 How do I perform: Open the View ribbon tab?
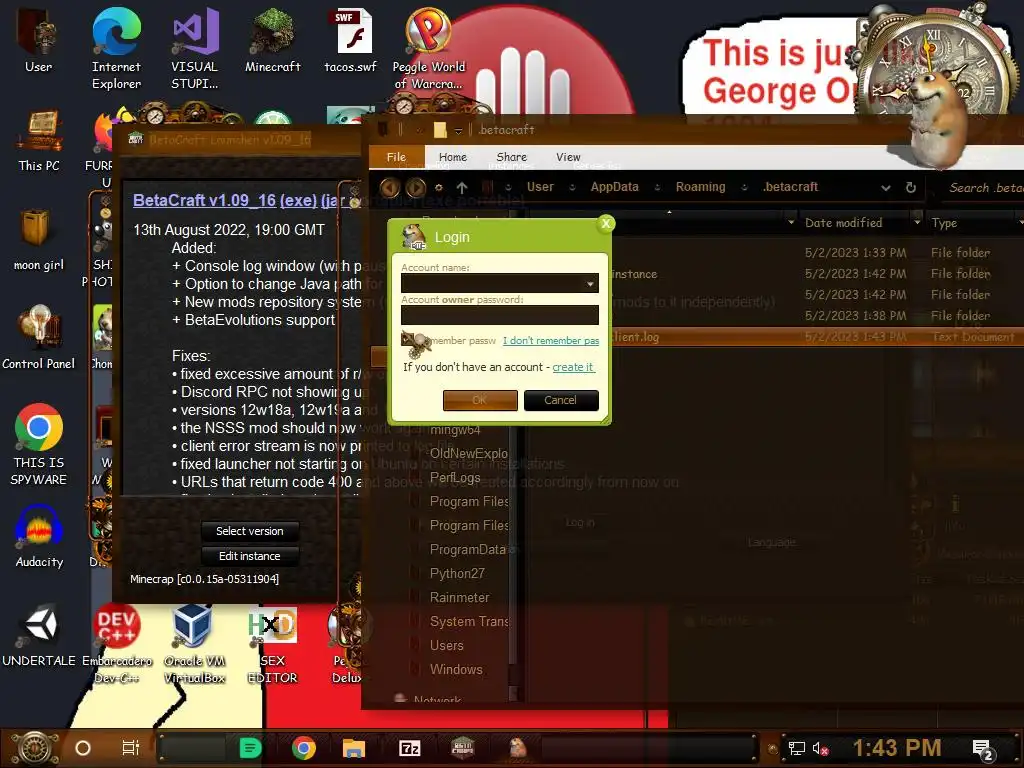568,157
